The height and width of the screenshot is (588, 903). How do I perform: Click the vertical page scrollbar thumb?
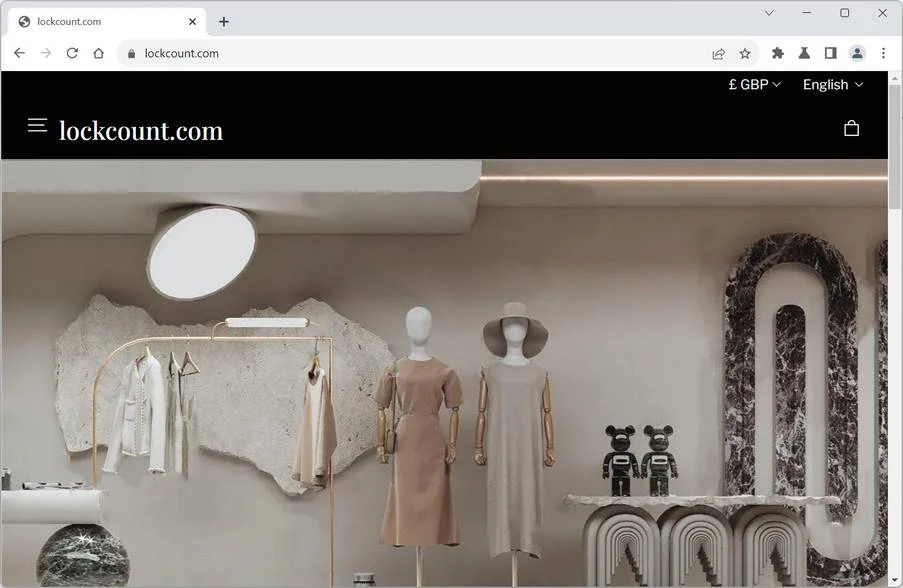tap(894, 147)
